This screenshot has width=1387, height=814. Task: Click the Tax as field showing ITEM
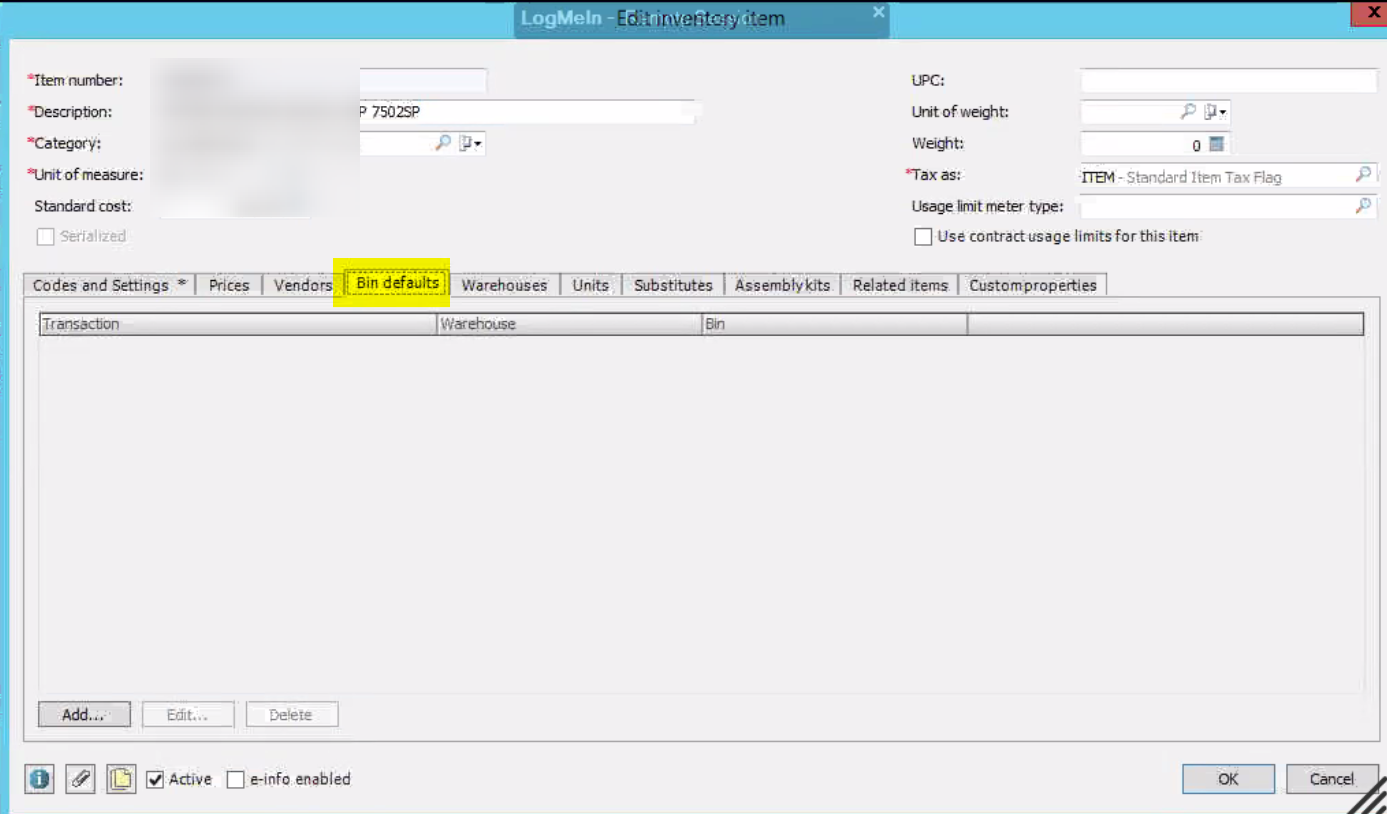(x=1217, y=175)
